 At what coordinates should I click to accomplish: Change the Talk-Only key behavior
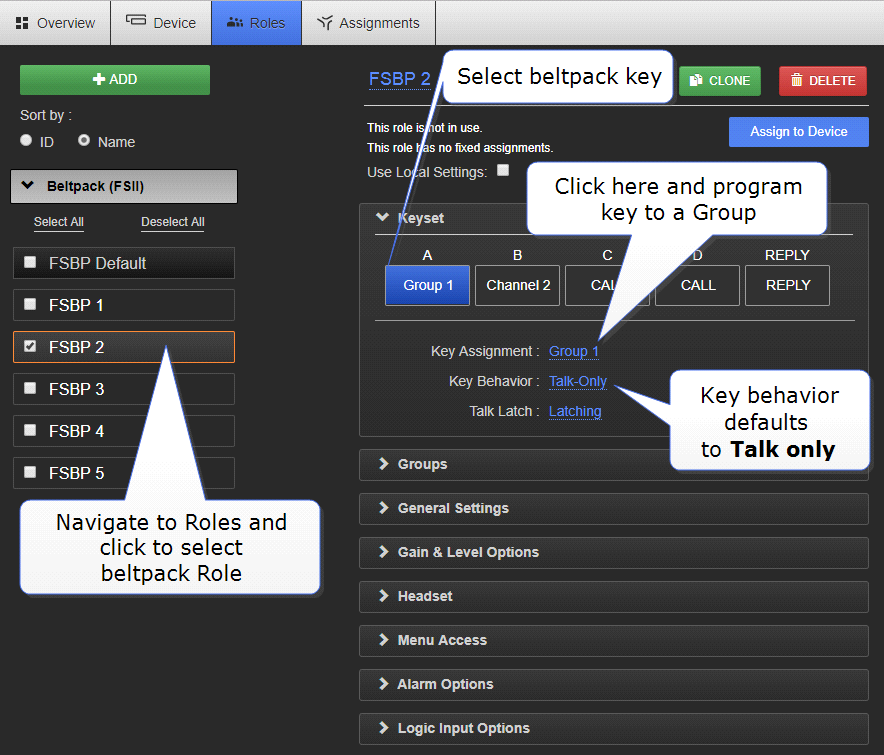[x=577, y=381]
